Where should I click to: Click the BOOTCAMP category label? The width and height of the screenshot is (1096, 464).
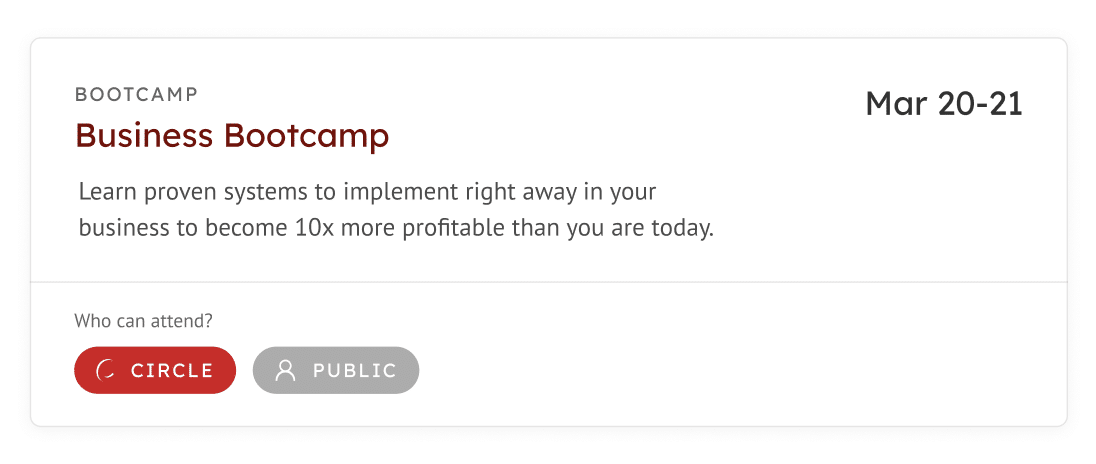coord(136,94)
